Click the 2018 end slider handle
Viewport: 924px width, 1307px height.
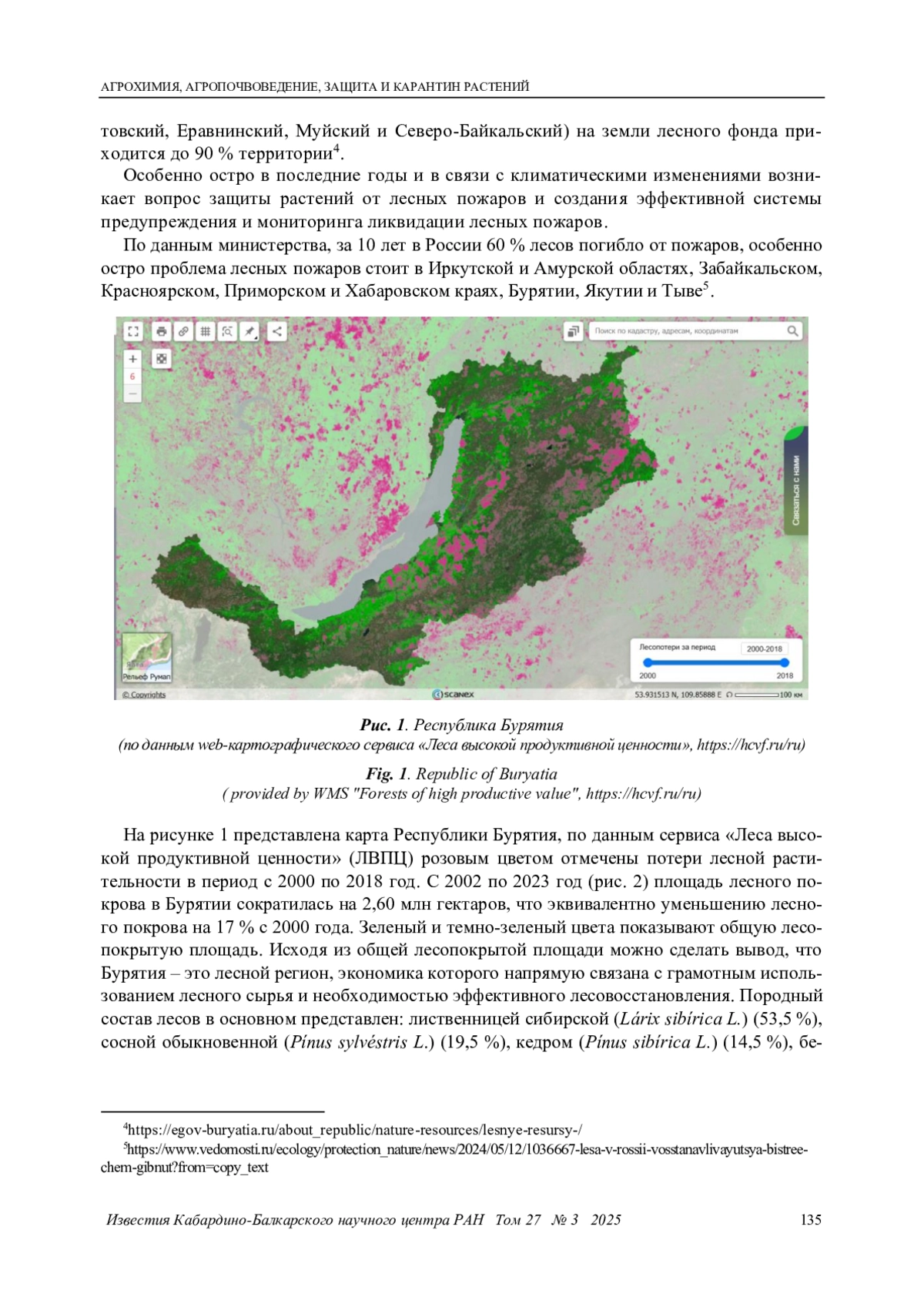[785, 662]
